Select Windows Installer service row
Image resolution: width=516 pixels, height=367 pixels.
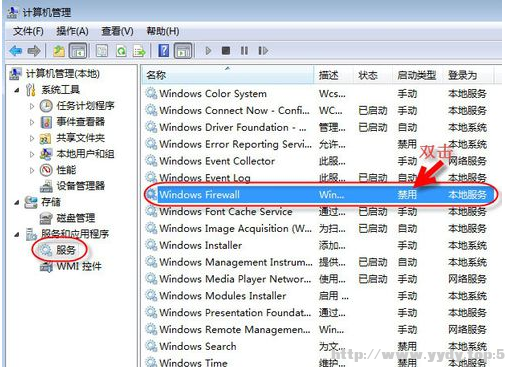tap(319, 245)
